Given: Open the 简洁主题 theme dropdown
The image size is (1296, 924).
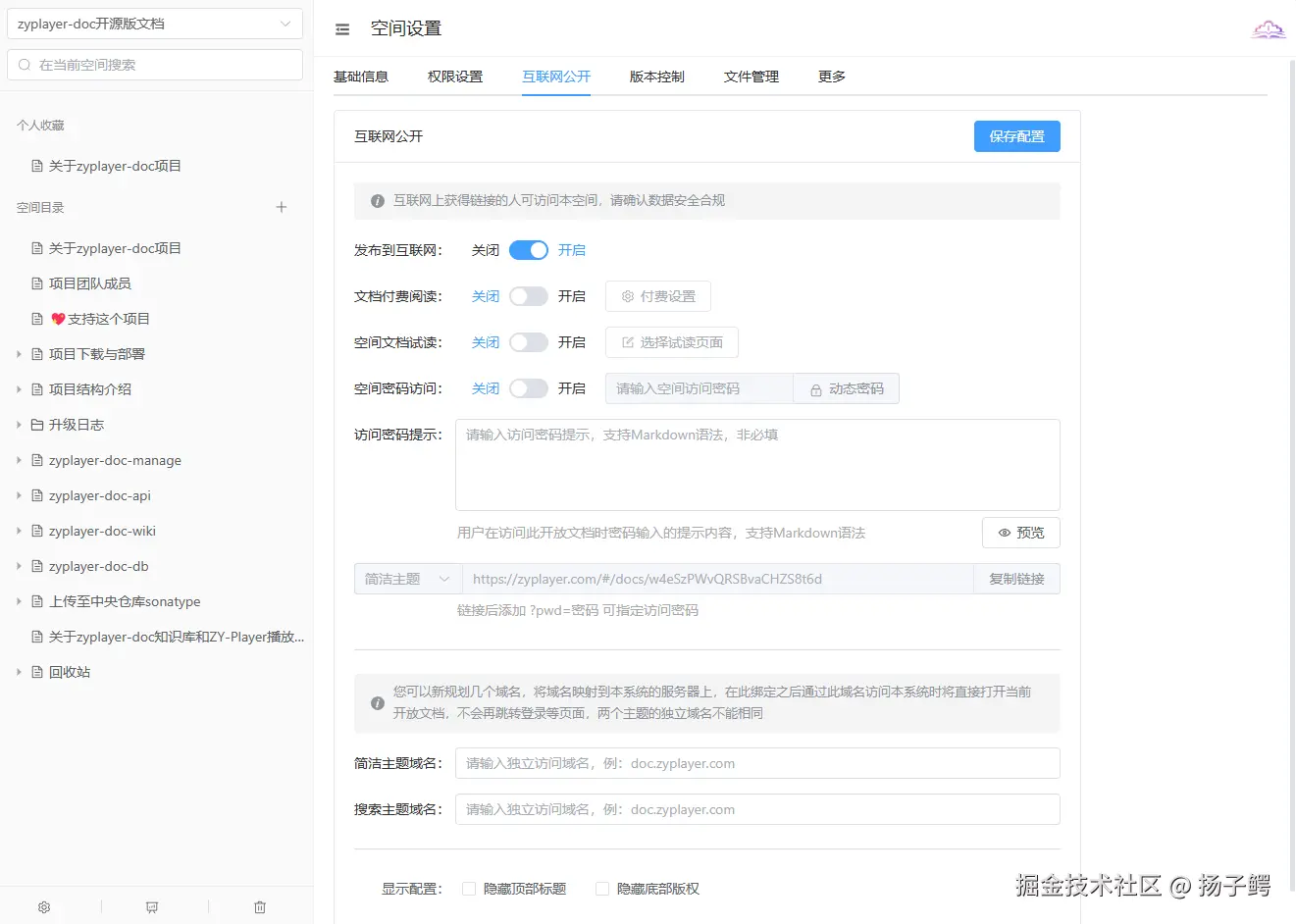Looking at the screenshot, I should pos(407,579).
